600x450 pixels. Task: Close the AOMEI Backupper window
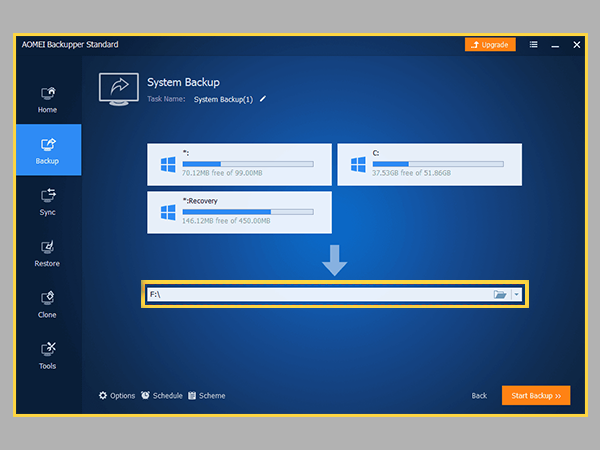pos(577,45)
